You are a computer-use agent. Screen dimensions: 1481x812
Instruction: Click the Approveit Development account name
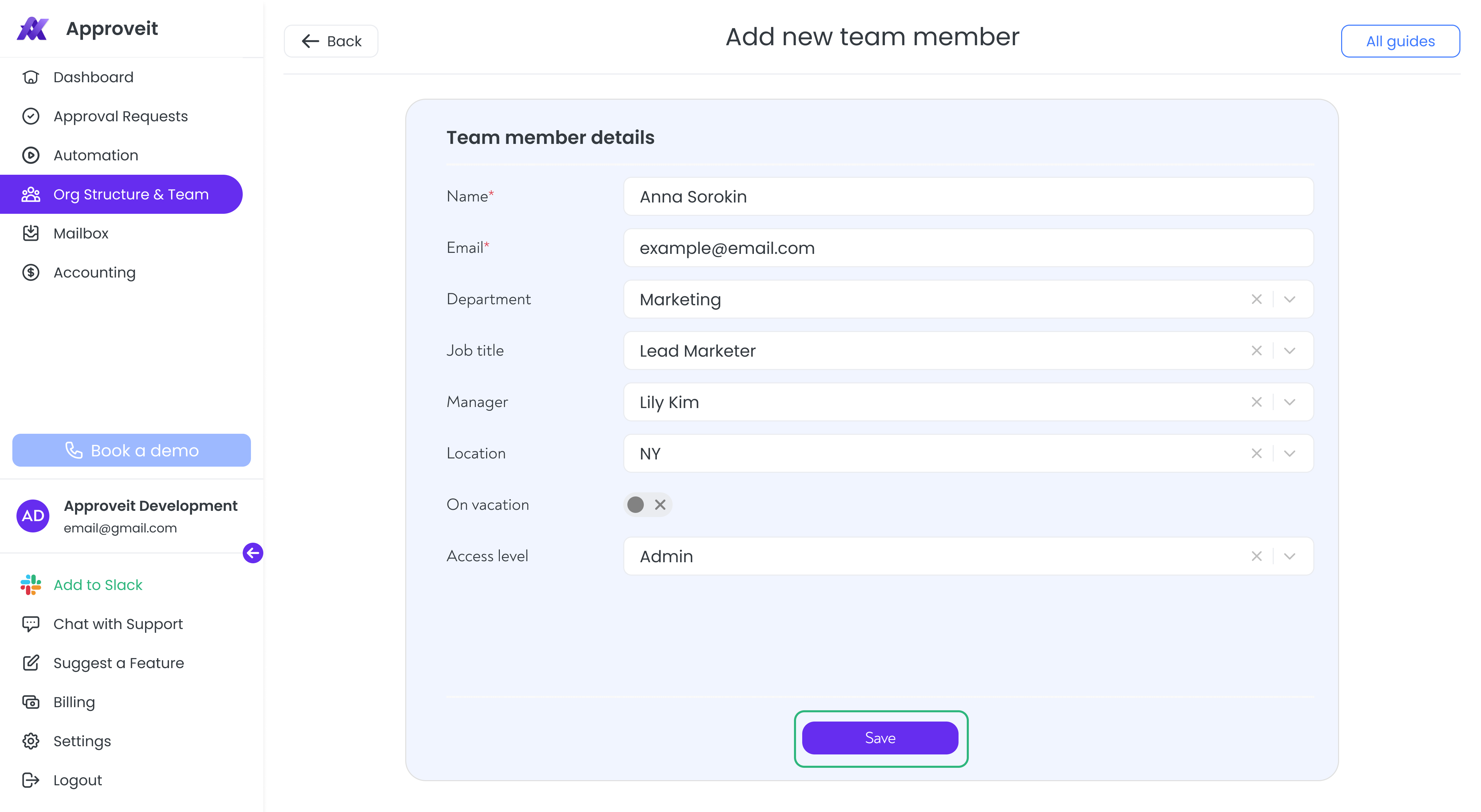[150, 506]
